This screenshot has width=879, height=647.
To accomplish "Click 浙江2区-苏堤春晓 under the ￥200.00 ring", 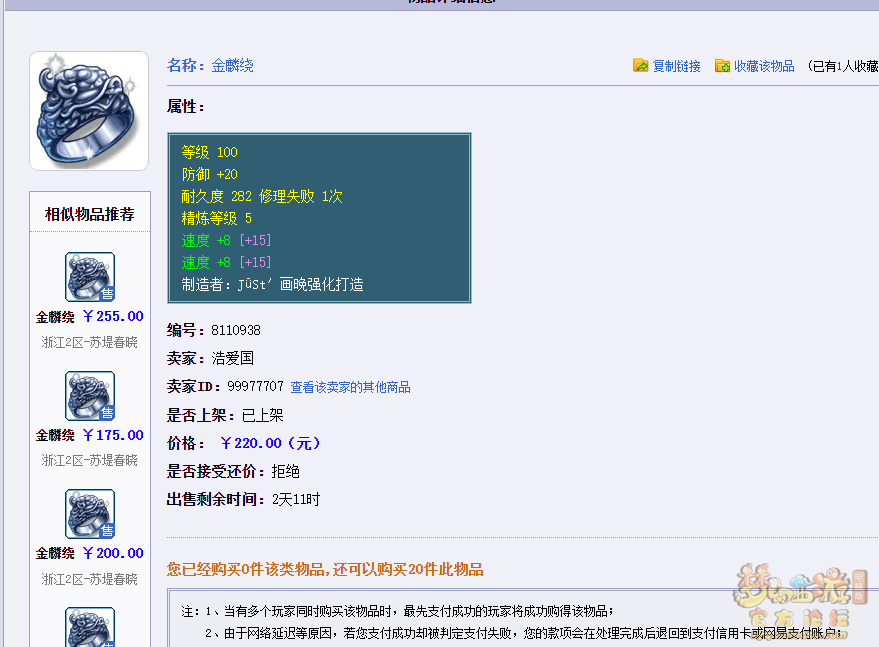I will pos(90,579).
